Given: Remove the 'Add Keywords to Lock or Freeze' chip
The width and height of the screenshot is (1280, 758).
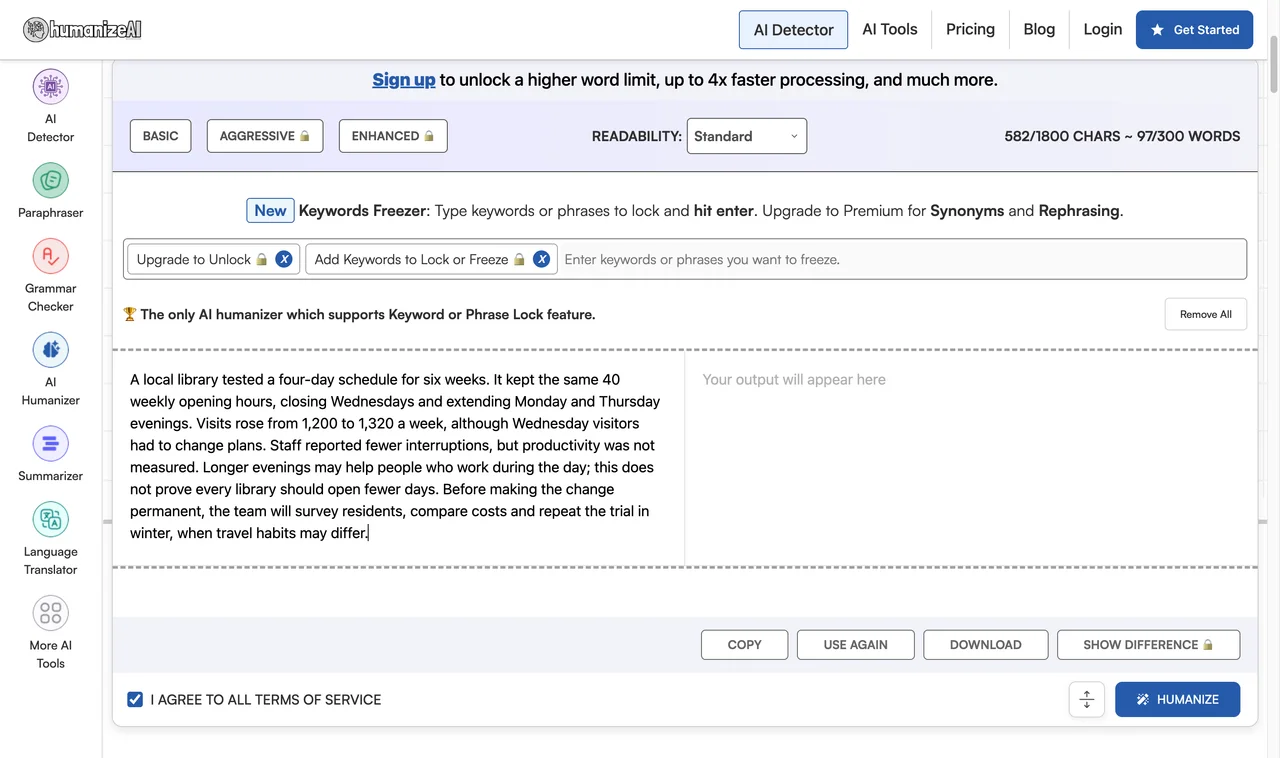Looking at the screenshot, I should click(x=541, y=259).
